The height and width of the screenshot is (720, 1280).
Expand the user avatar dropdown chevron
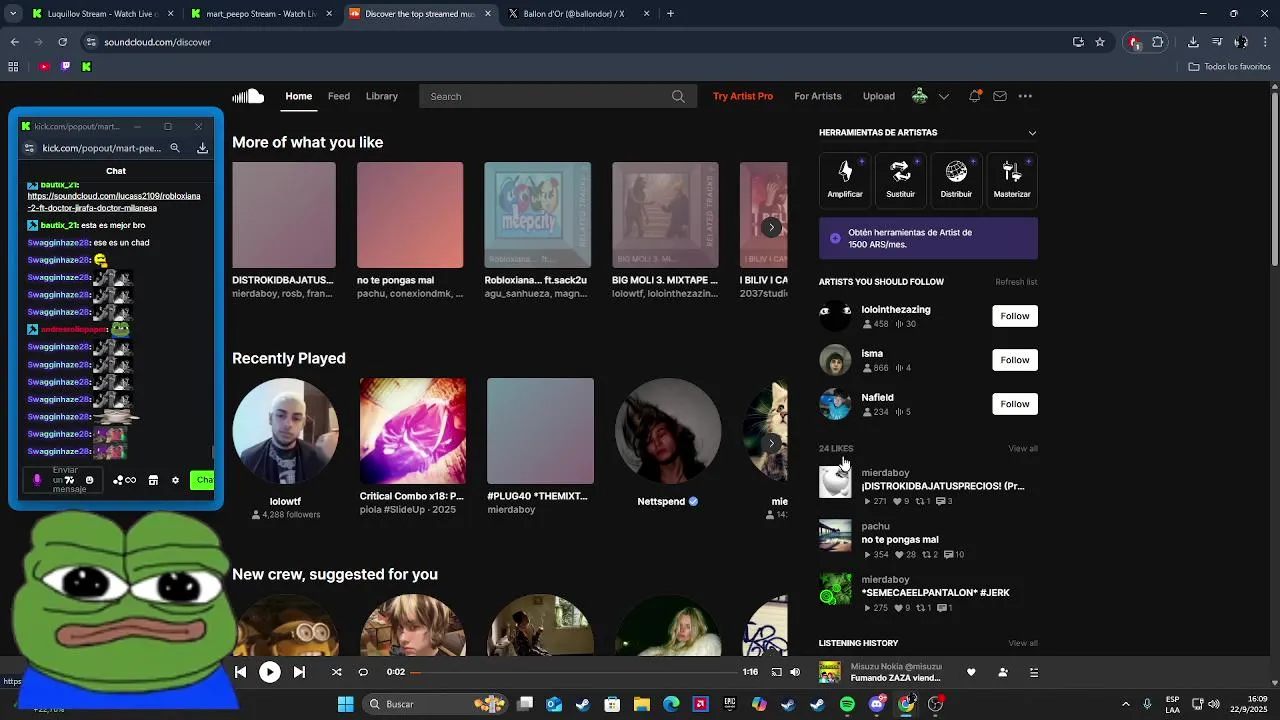pyautogui.click(x=943, y=97)
